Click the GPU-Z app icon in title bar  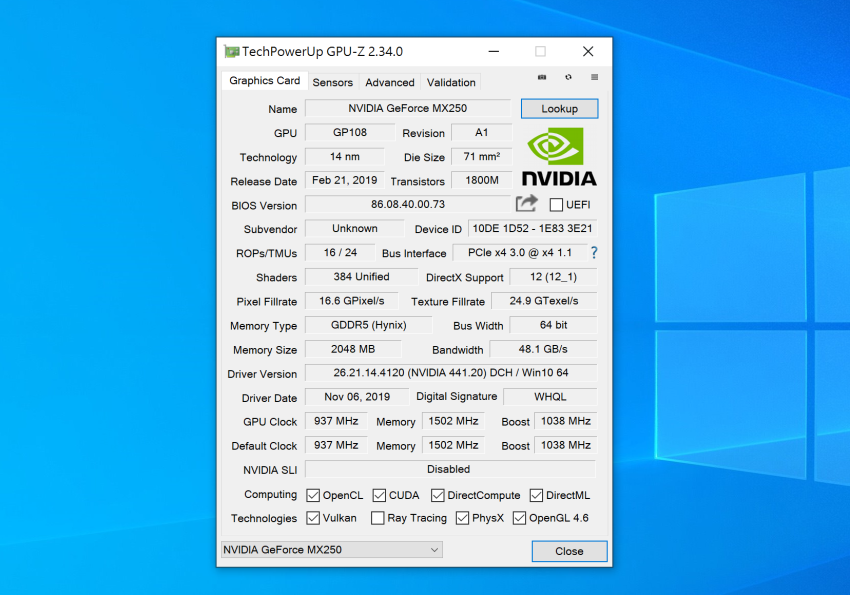click(x=231, y=51)
